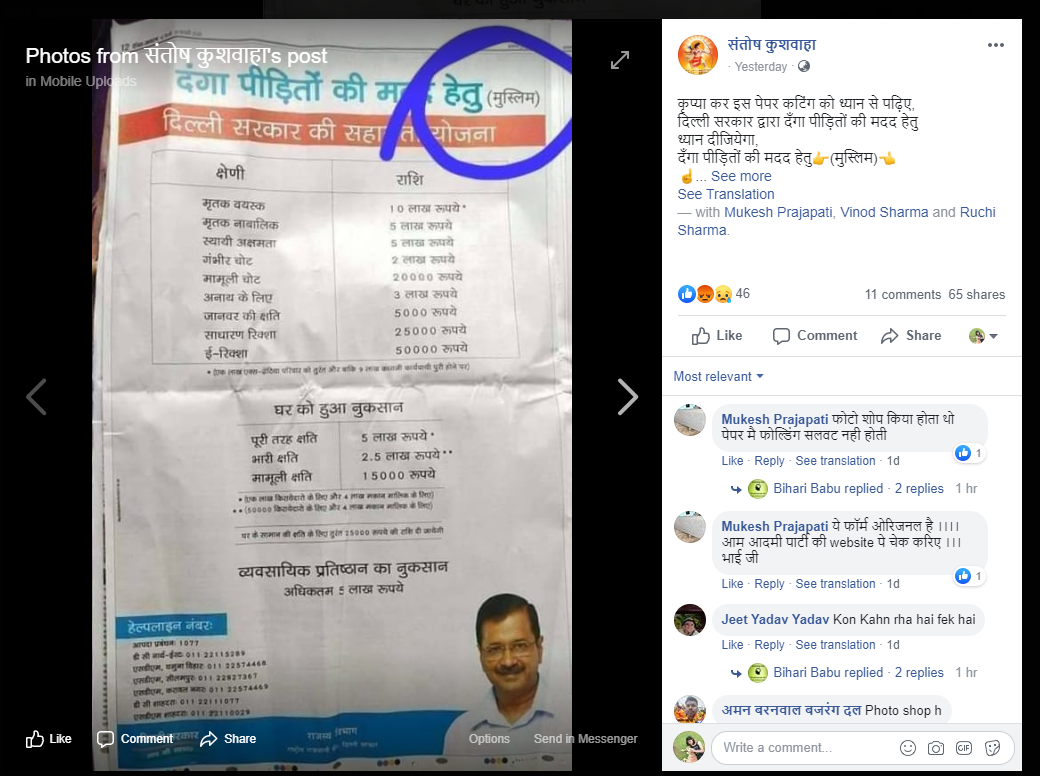Go to the next photo arrow
The height and width of the screenshot is (776, 1040).
(627, 397)
